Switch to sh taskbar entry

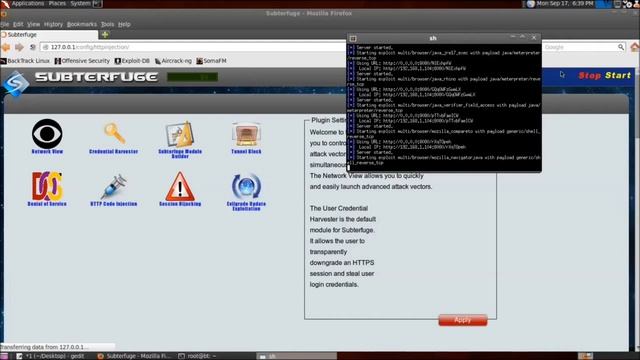click(296, 356)
